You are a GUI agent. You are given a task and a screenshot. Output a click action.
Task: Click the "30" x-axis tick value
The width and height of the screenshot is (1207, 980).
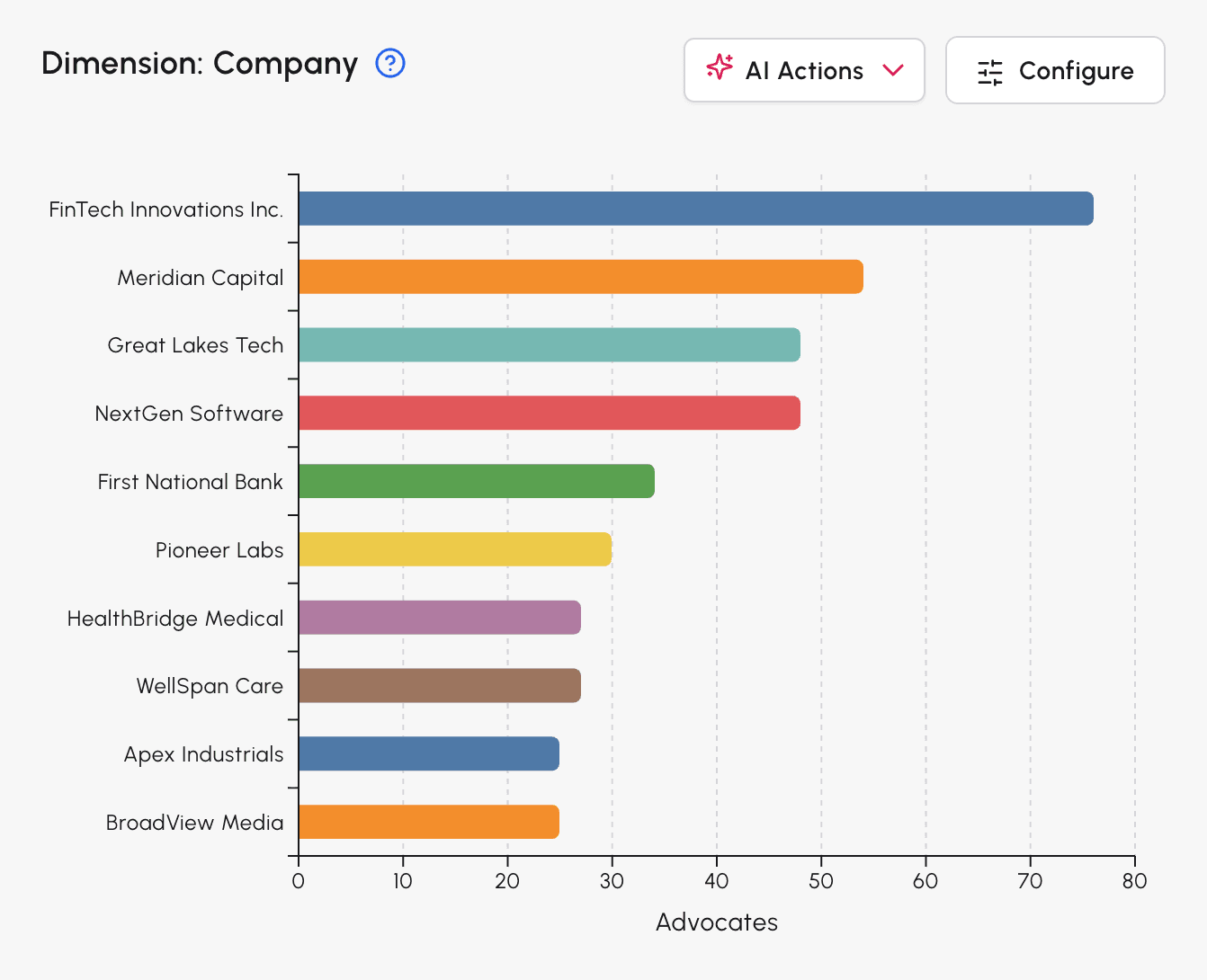(612, 881)
